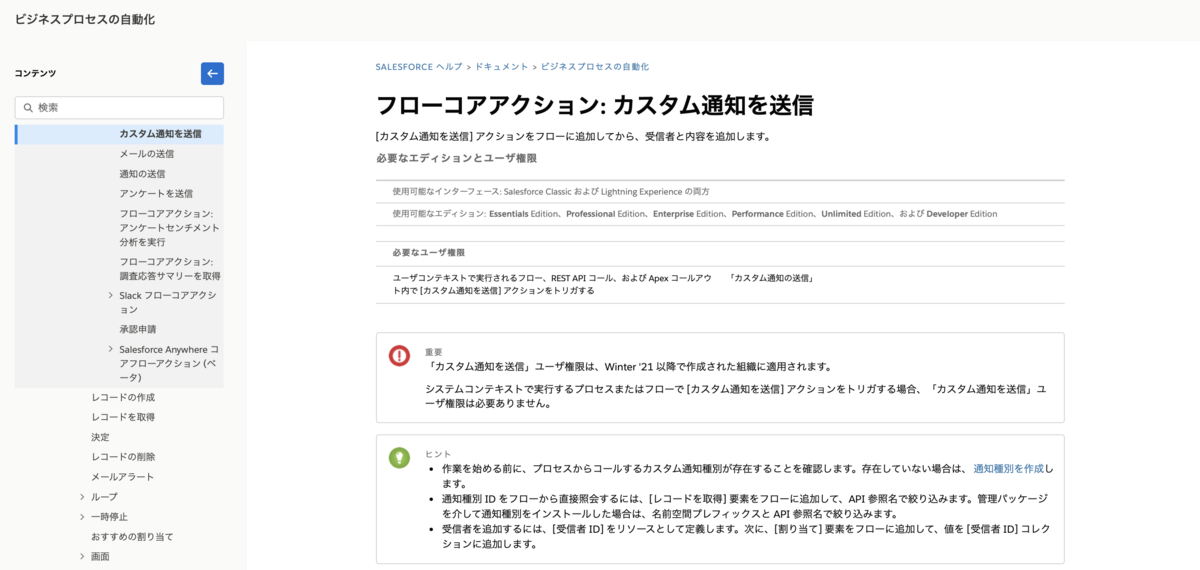Open レコードの削除 in the sidebar
Image resolution: width=1200 pixels, height=570 pixels.
[123, 457]
